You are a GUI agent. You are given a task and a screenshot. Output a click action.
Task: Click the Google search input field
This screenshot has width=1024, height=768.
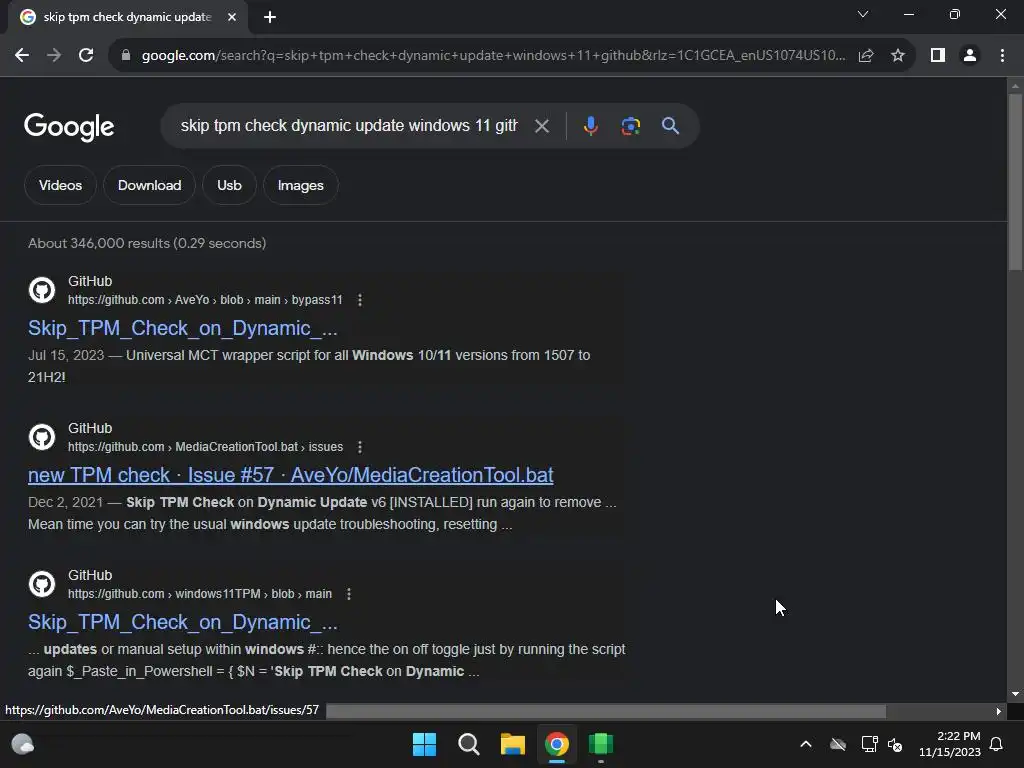point(349,126)
